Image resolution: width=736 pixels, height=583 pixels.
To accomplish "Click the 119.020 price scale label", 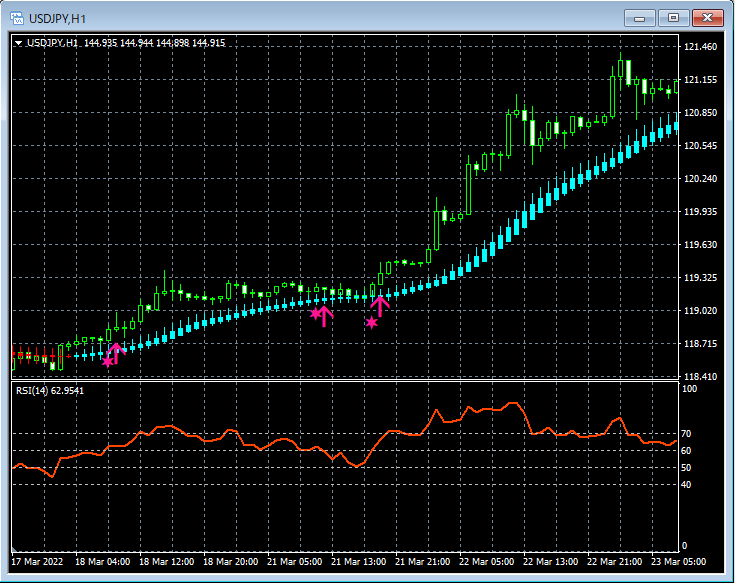I will click(x=700, y=311).
